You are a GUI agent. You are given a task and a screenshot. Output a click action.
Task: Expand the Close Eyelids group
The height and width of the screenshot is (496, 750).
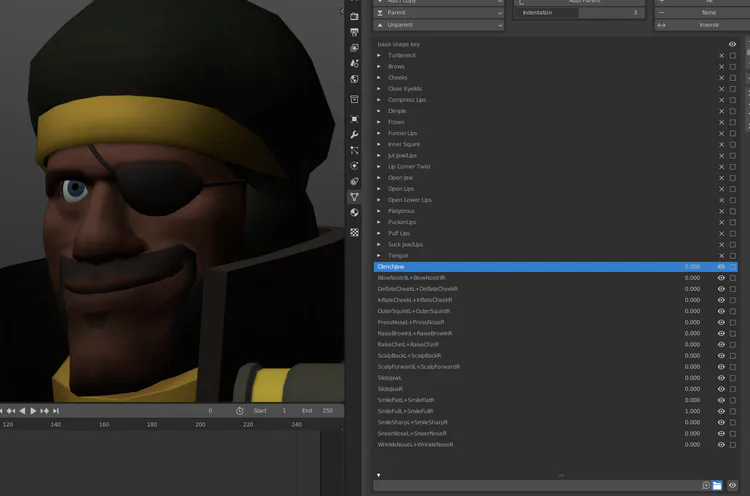(x=379, y=88)
